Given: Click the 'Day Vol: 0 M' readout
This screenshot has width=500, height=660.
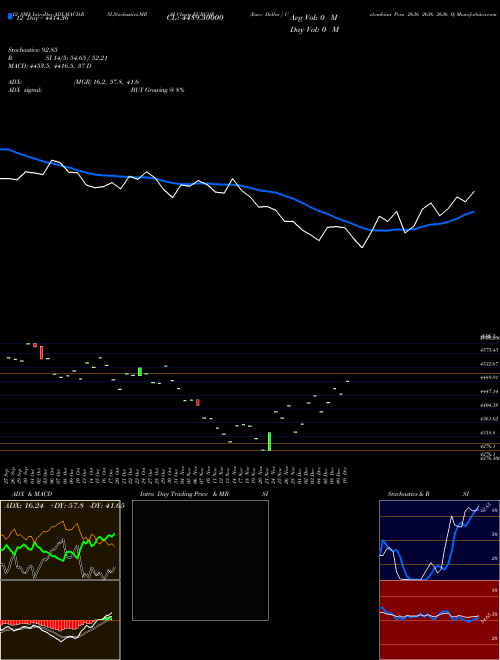Looking at the screenshot, I should [314, 29].
